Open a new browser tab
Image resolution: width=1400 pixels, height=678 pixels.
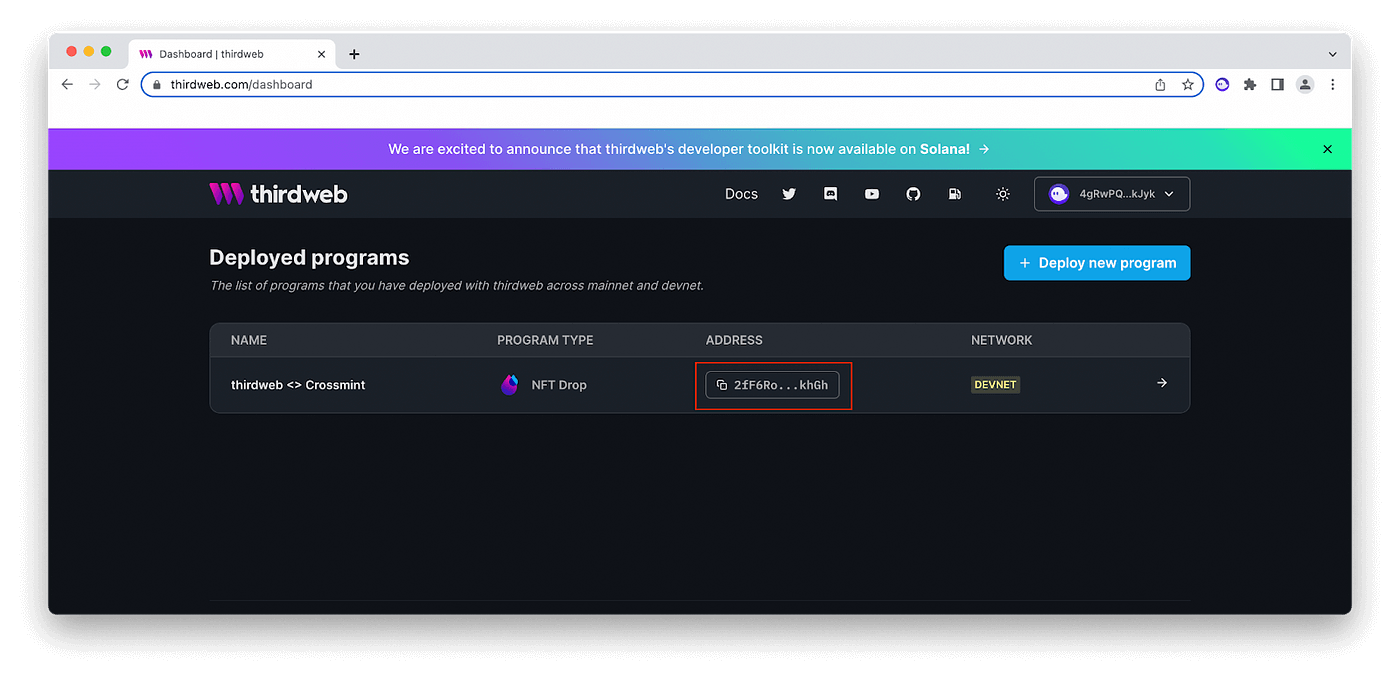click(x=354, y=54)
